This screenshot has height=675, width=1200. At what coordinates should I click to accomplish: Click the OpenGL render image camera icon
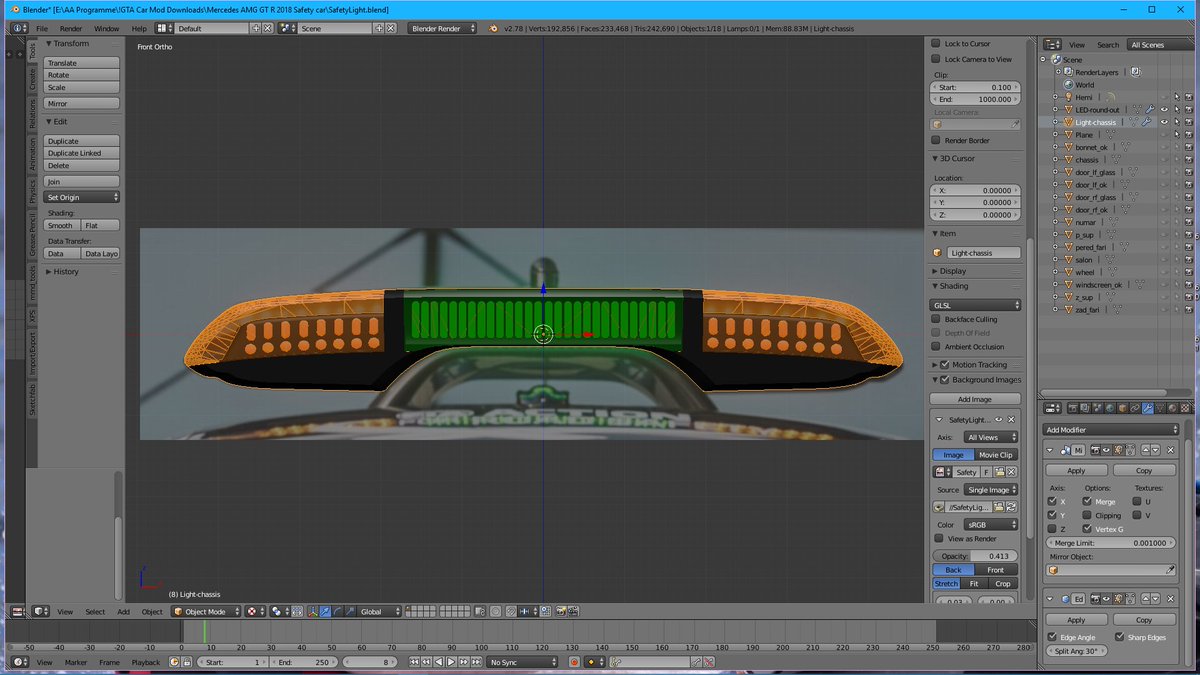coord(560,611)
